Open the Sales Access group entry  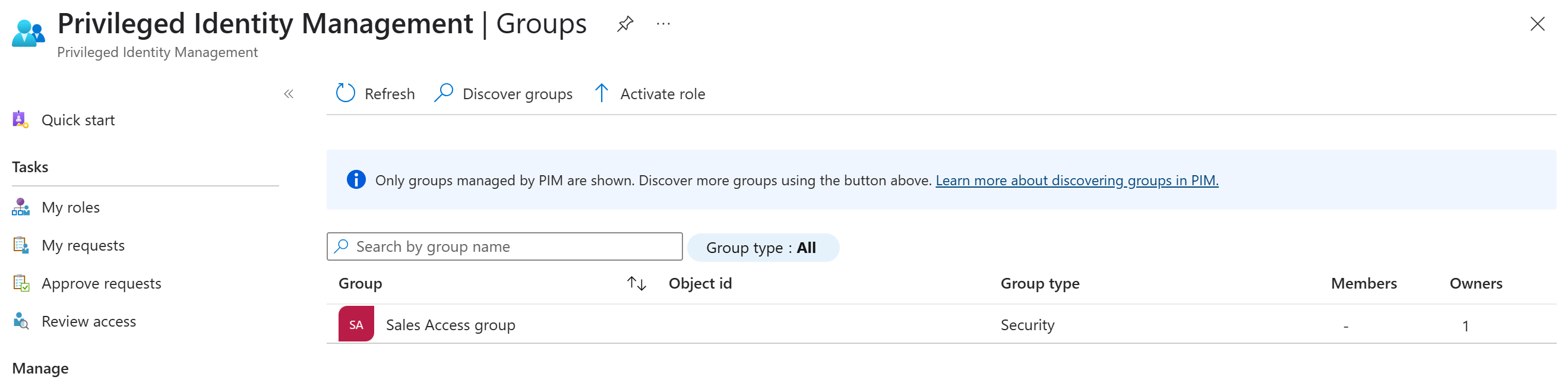pos(450,325)
